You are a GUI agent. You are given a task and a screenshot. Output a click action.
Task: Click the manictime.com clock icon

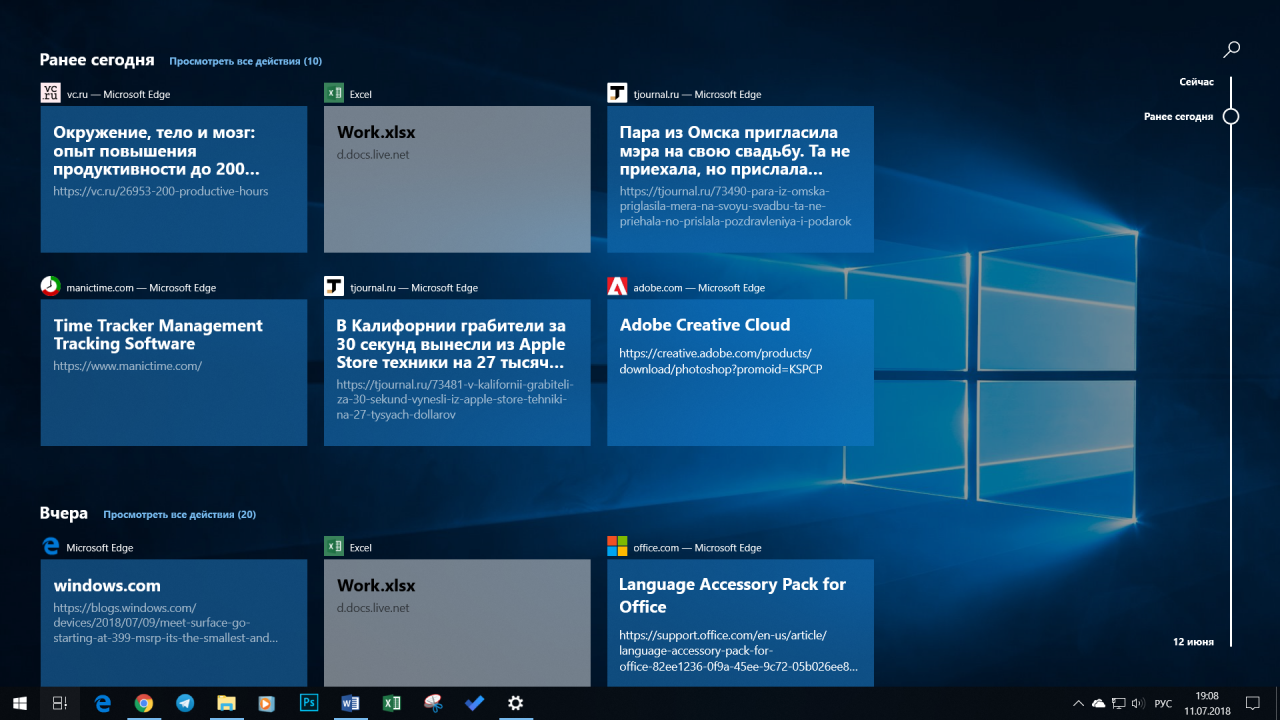(x=50, y=287)
